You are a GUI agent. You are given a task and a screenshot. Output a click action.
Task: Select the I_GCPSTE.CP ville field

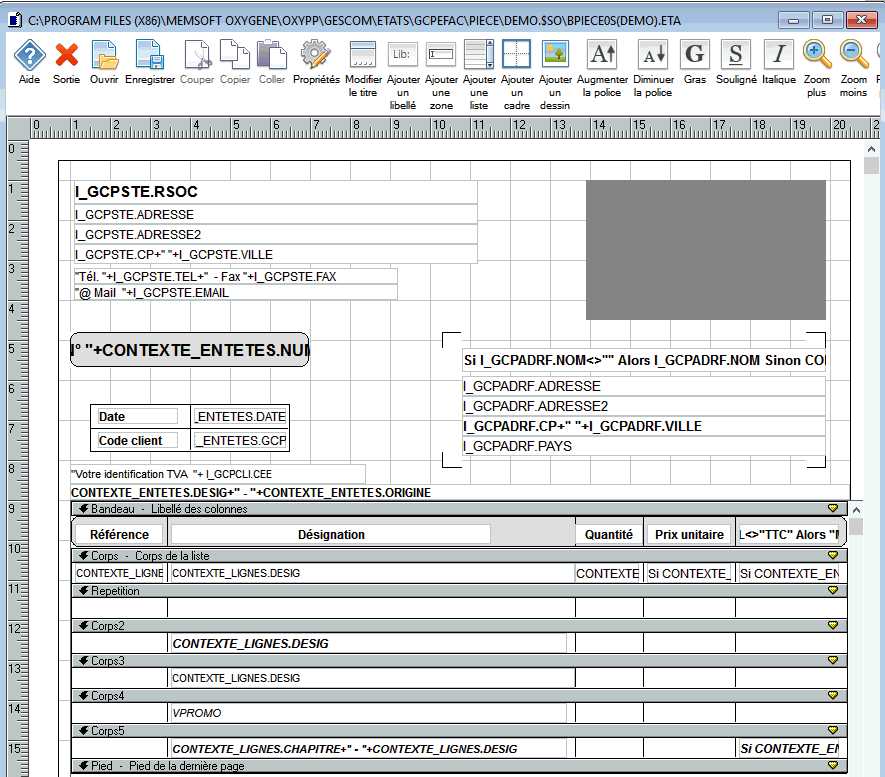275,254
